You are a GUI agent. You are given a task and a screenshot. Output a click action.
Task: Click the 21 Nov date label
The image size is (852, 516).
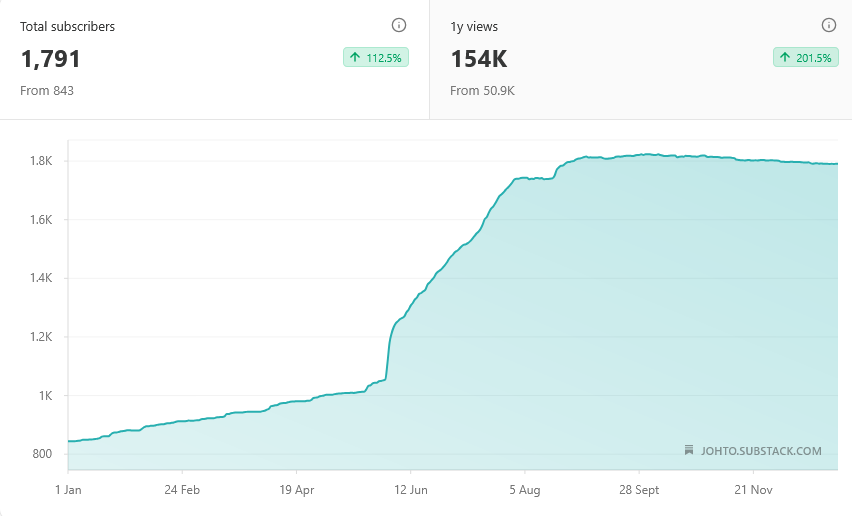click(754, 490)
